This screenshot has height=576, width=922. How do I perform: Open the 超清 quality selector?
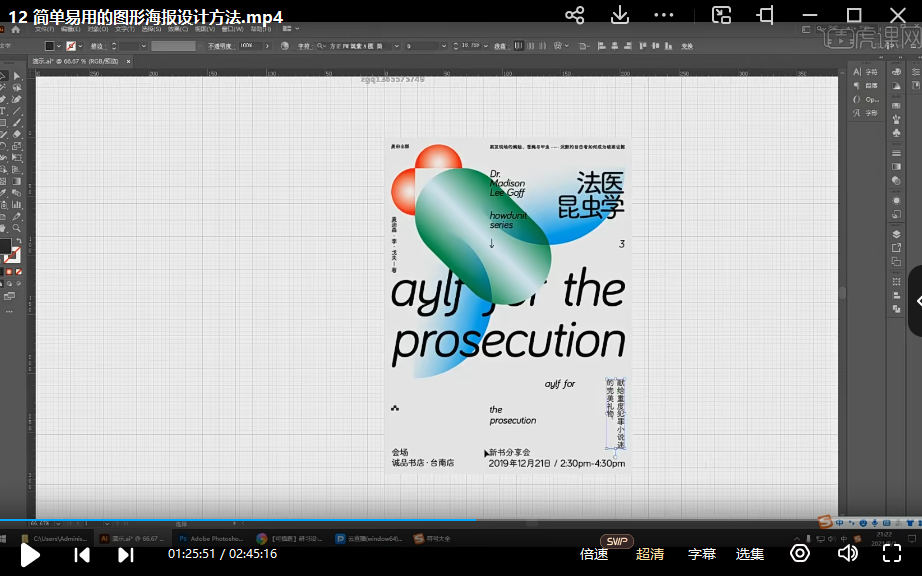pos(650,554)
